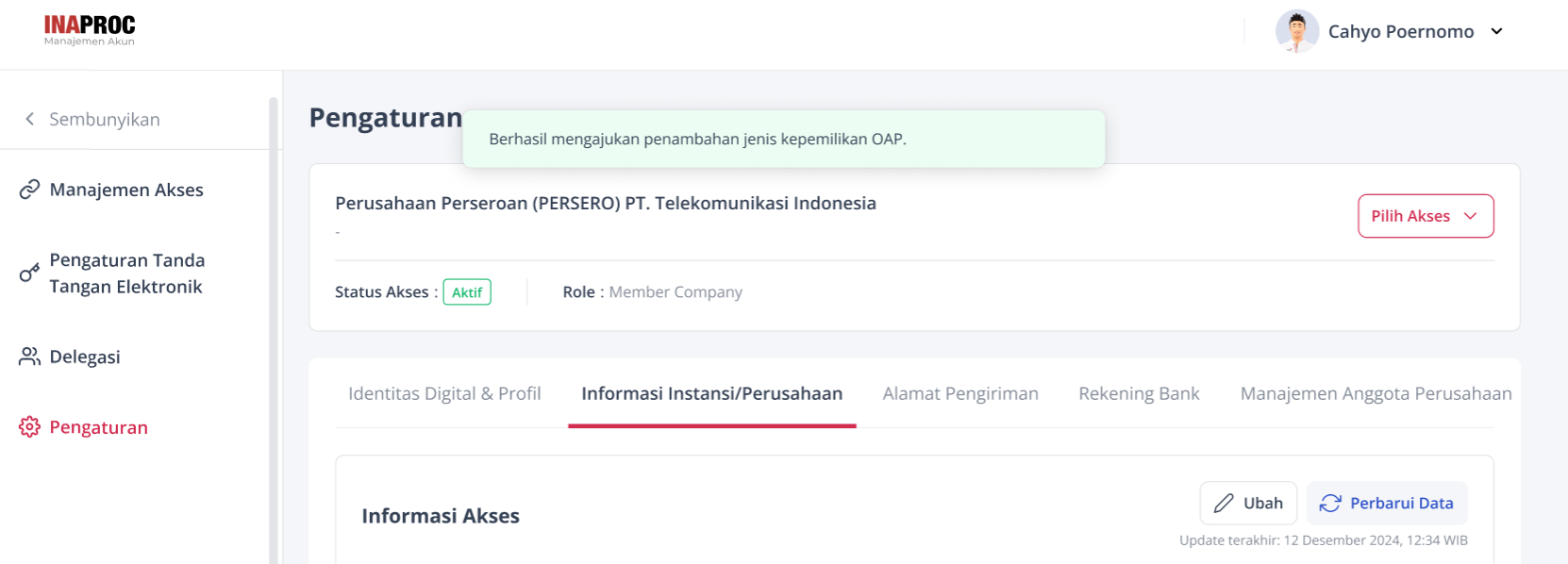
Task: Open Pengaturan Tanda Tangan Elektronik menu
Action: tap(126, 273)
